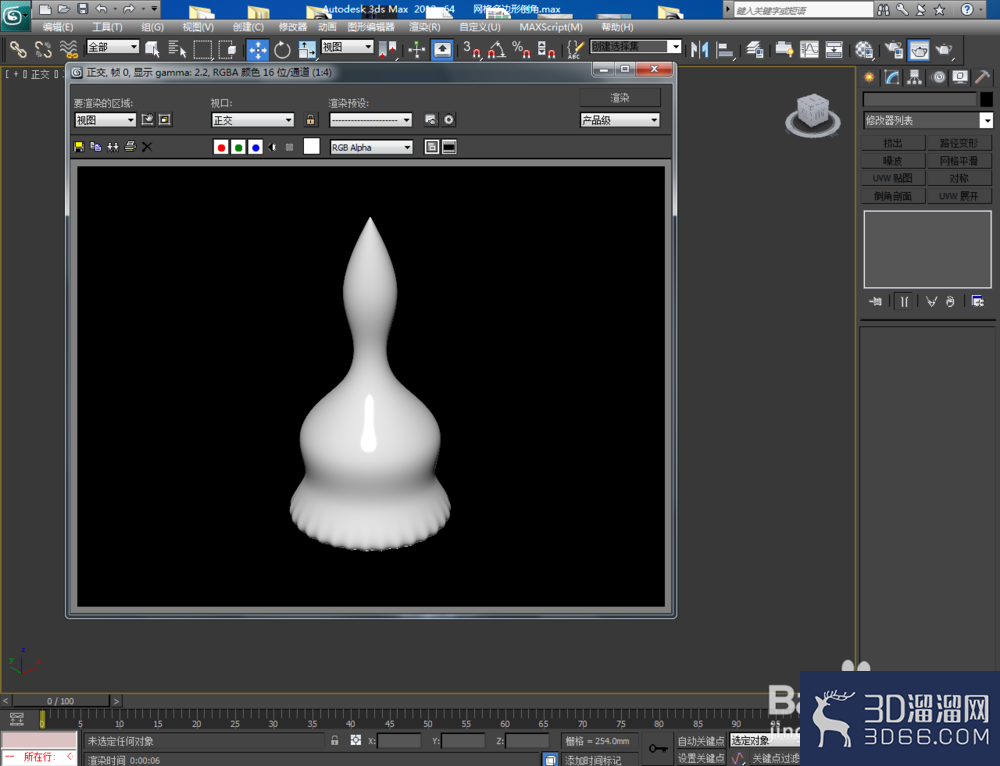
Task: Open the 产品级 render mode dropdown
Action: pyautogui.click(x=619, y=120)
